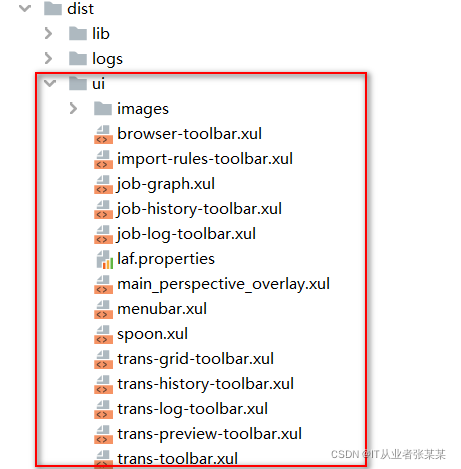This screenshot has height=469, width=461.
Task: Click the laf.properties file icon
Action: [104, 259]
